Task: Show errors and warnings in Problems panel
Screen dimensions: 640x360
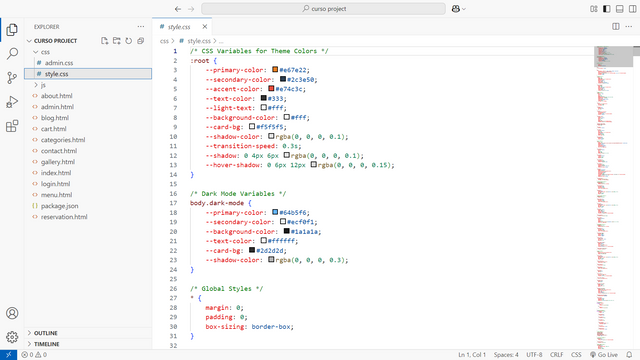Action: [x=34, y=355]
